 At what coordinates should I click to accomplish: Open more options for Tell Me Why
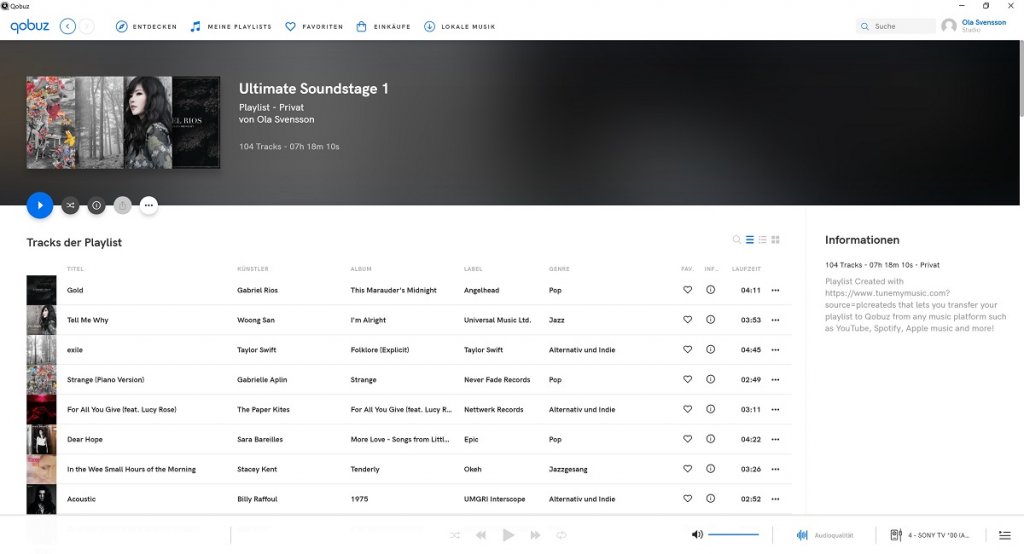[x=775, y=320]
